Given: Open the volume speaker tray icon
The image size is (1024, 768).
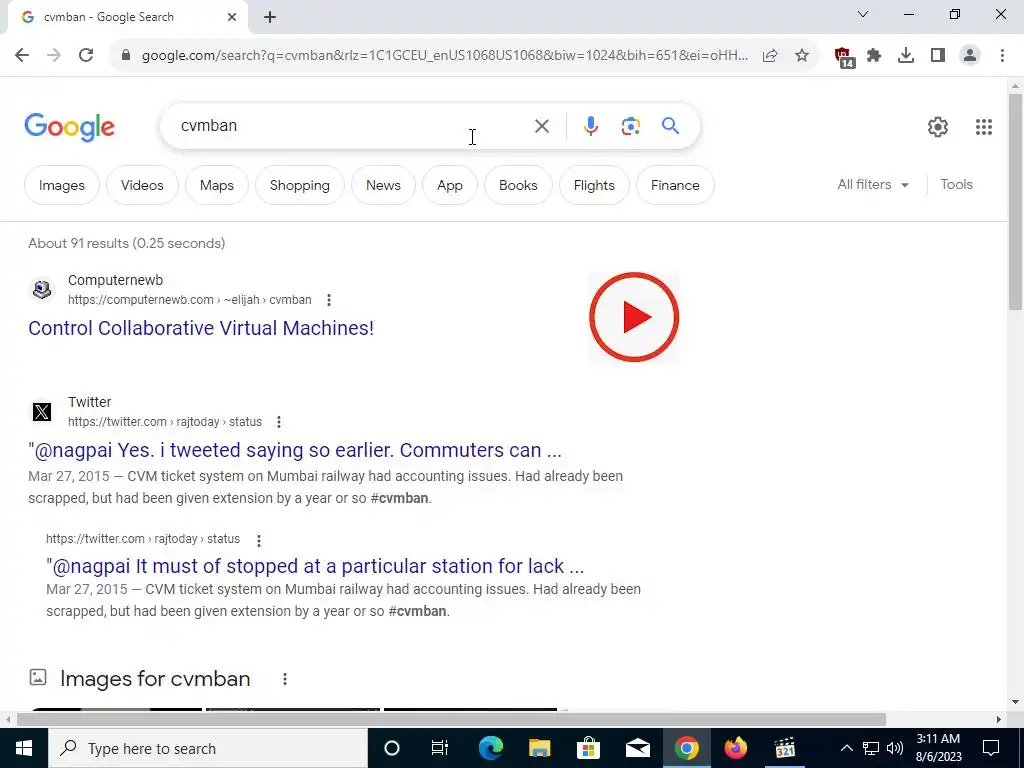Looking at the screenshot, I should pos(895,748).
